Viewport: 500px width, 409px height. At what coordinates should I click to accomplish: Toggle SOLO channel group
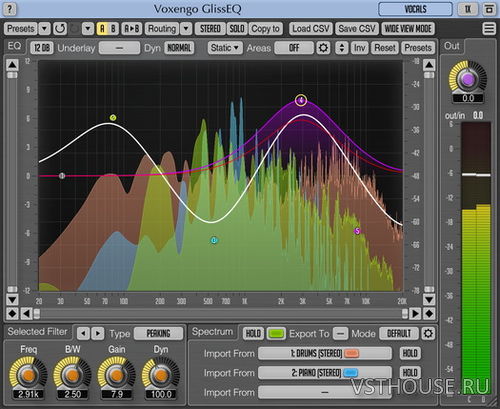point(237,29)
